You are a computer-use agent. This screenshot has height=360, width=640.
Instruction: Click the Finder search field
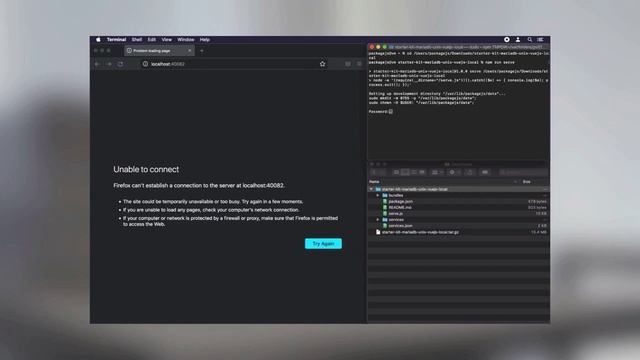click(x=523, y=172)
